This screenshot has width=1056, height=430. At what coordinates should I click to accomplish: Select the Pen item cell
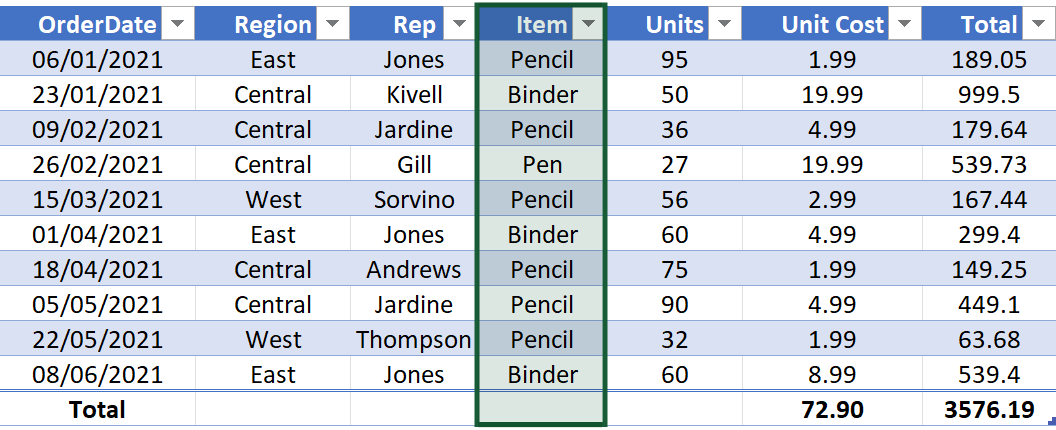pyautogui.click(x=542, y=165)
